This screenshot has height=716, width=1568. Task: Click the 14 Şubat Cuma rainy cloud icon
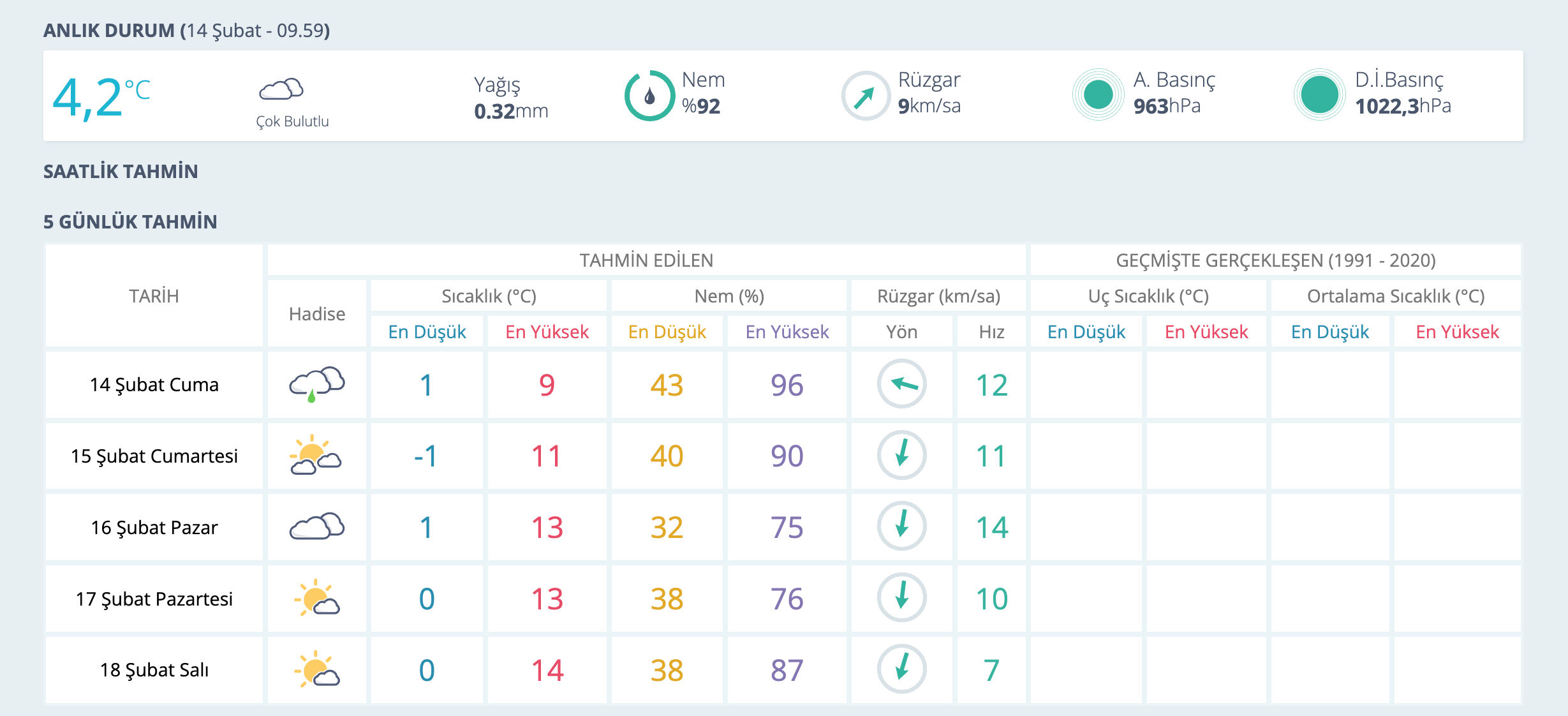(x=316, y=384)
